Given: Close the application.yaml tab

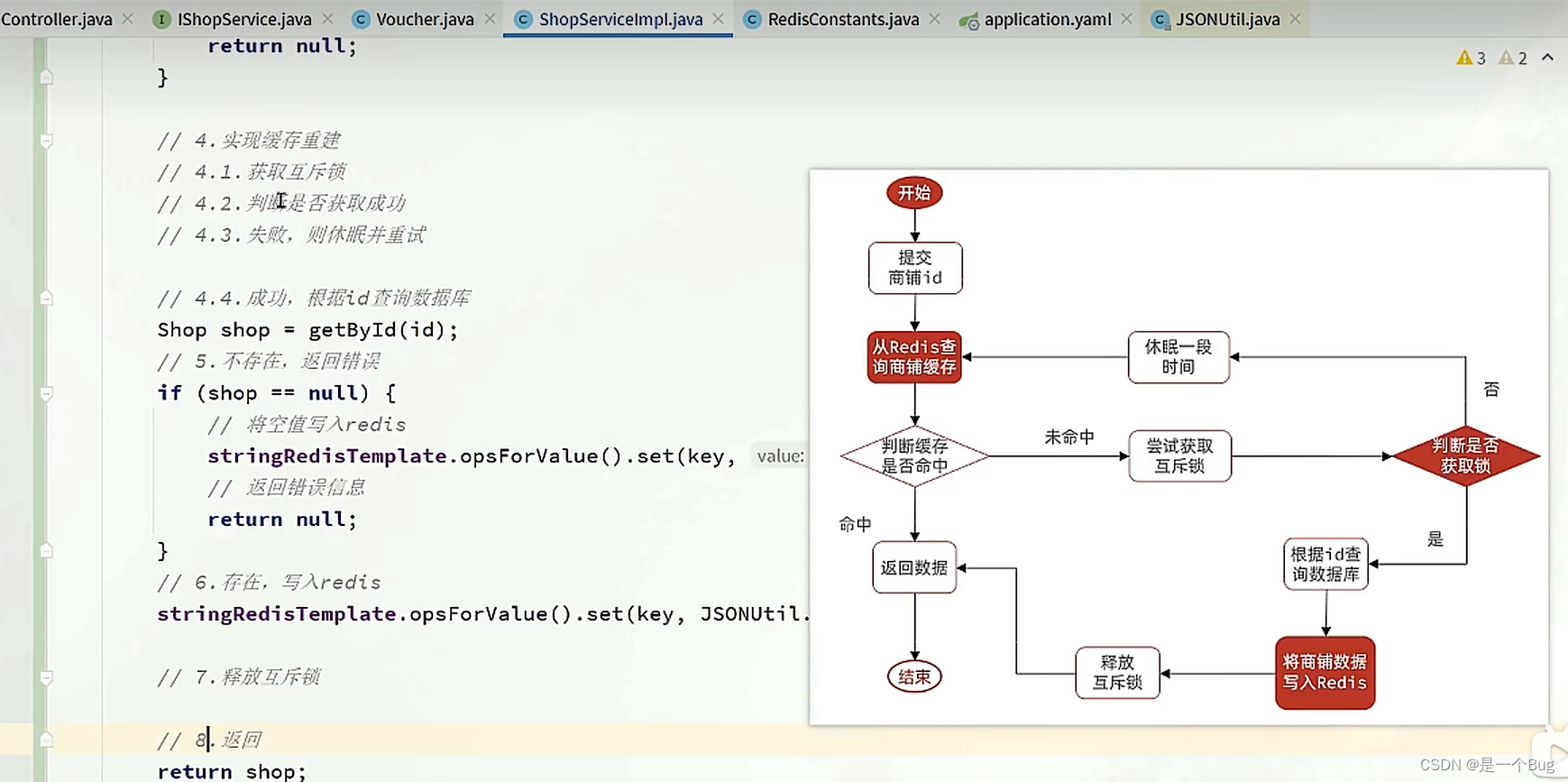Looking at the screenshot, I should (1126, 19).
